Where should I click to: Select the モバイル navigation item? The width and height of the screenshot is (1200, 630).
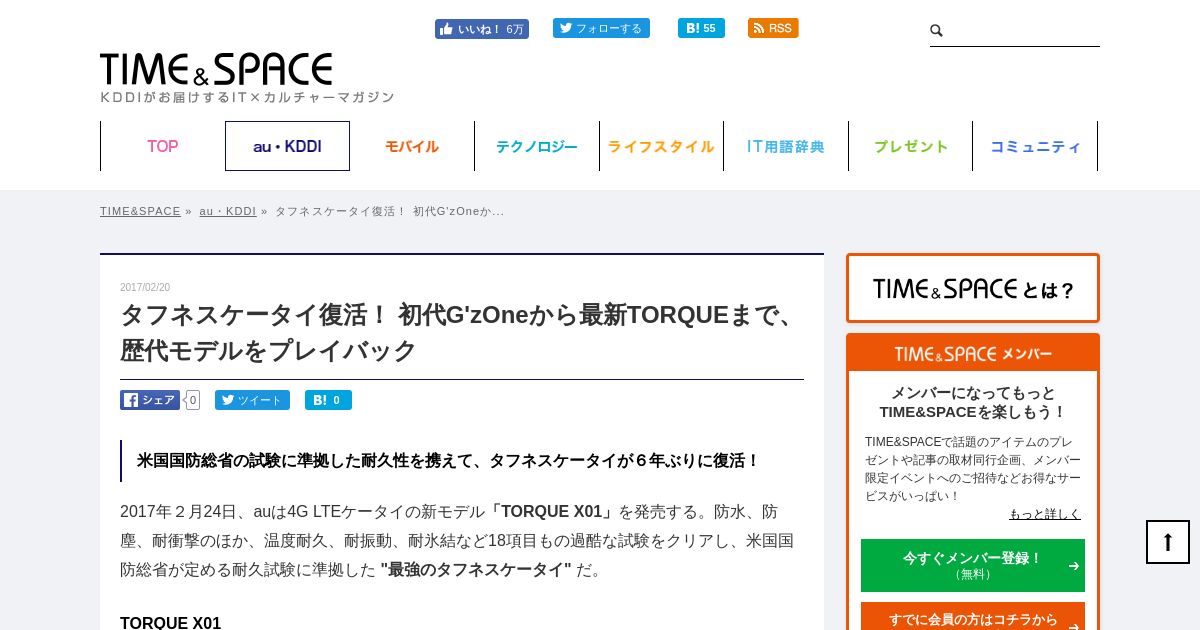pos(412,146)
